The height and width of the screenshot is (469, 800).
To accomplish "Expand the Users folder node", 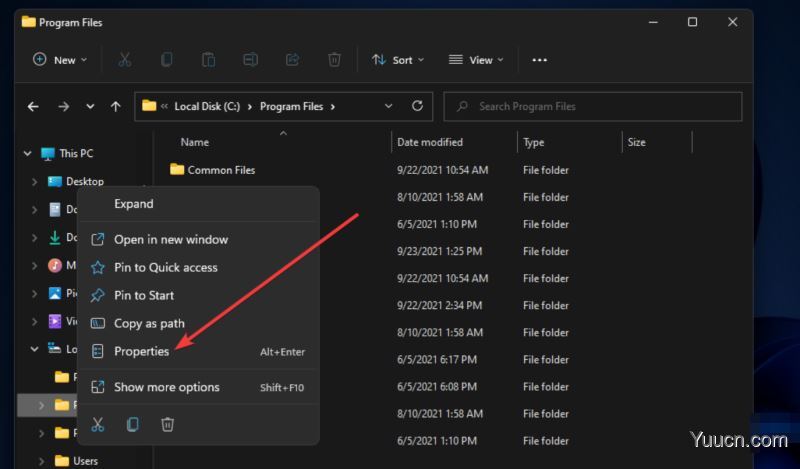I will coord(41,461).
